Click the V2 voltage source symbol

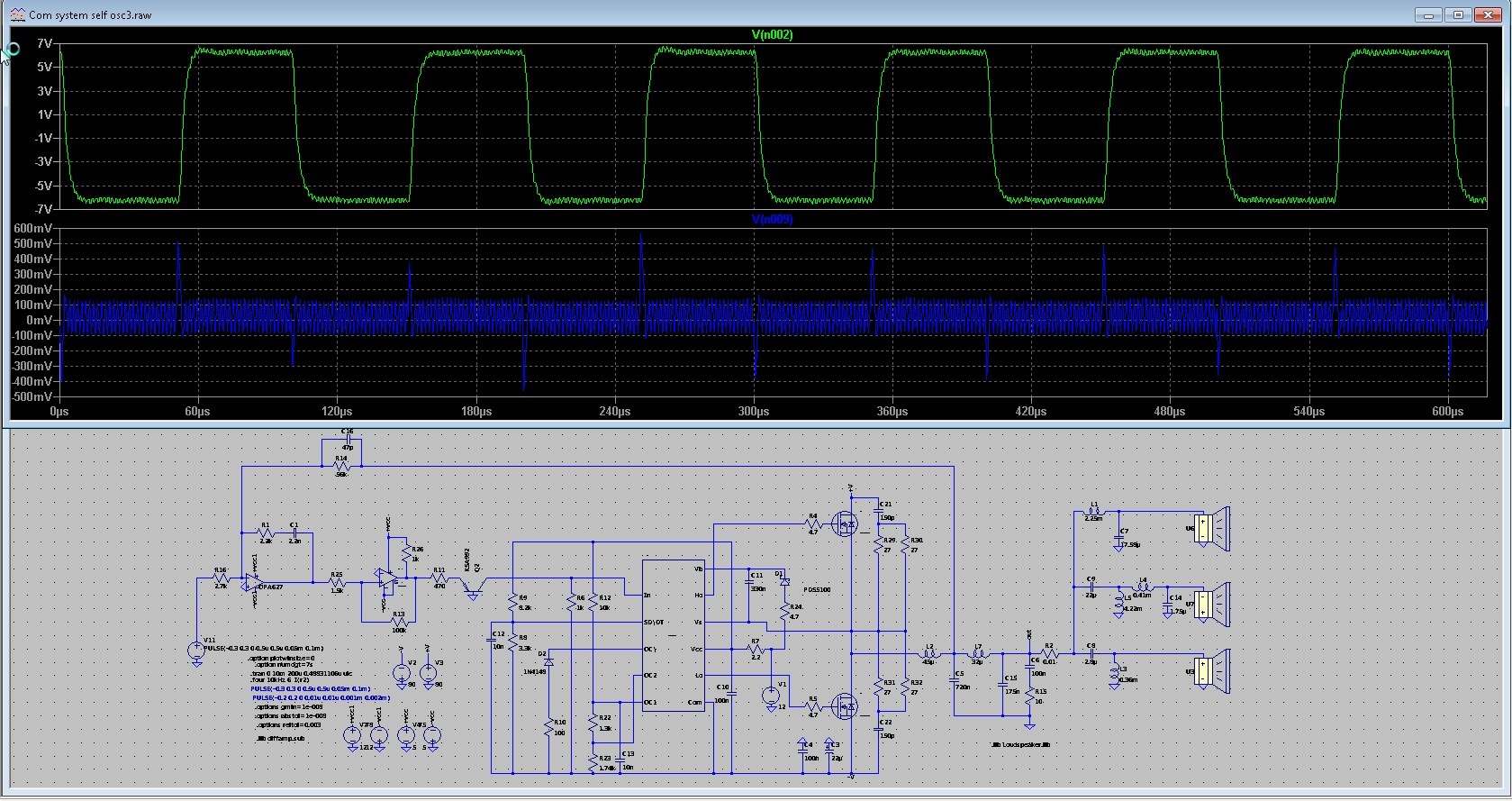click(x=401, y=672)
